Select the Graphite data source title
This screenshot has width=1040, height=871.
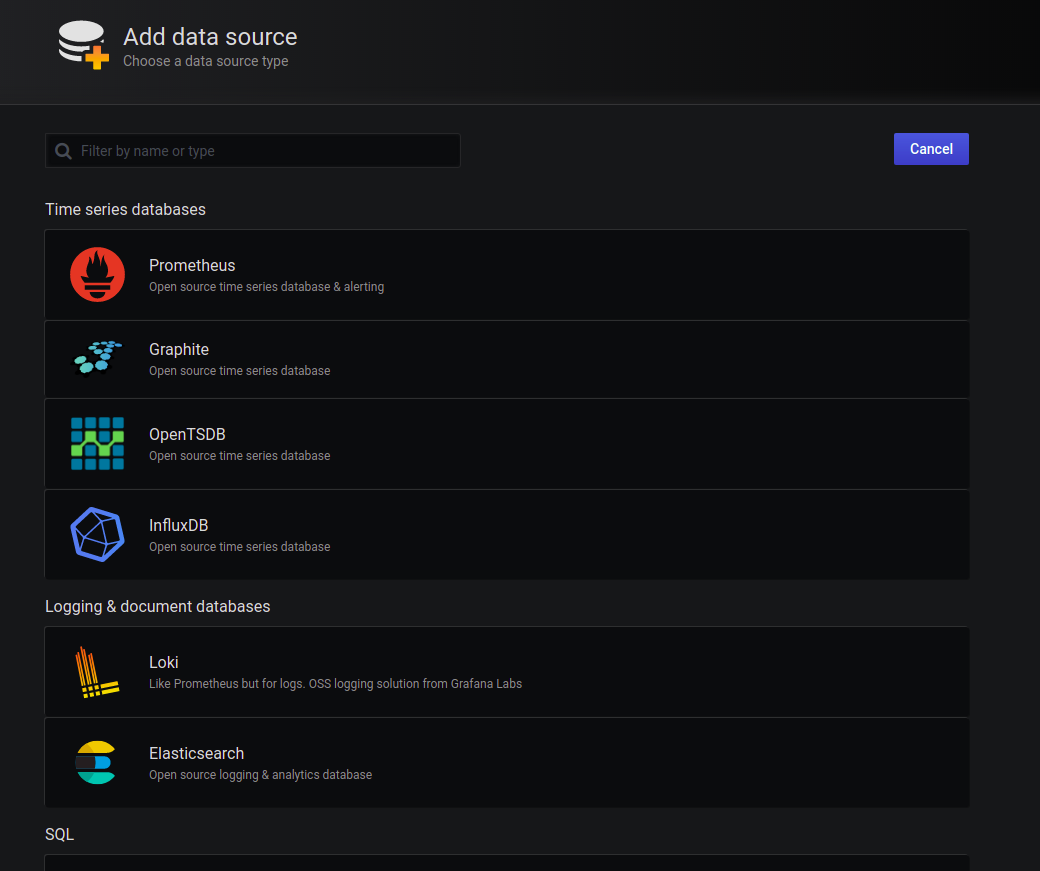(x=178, y=350)
